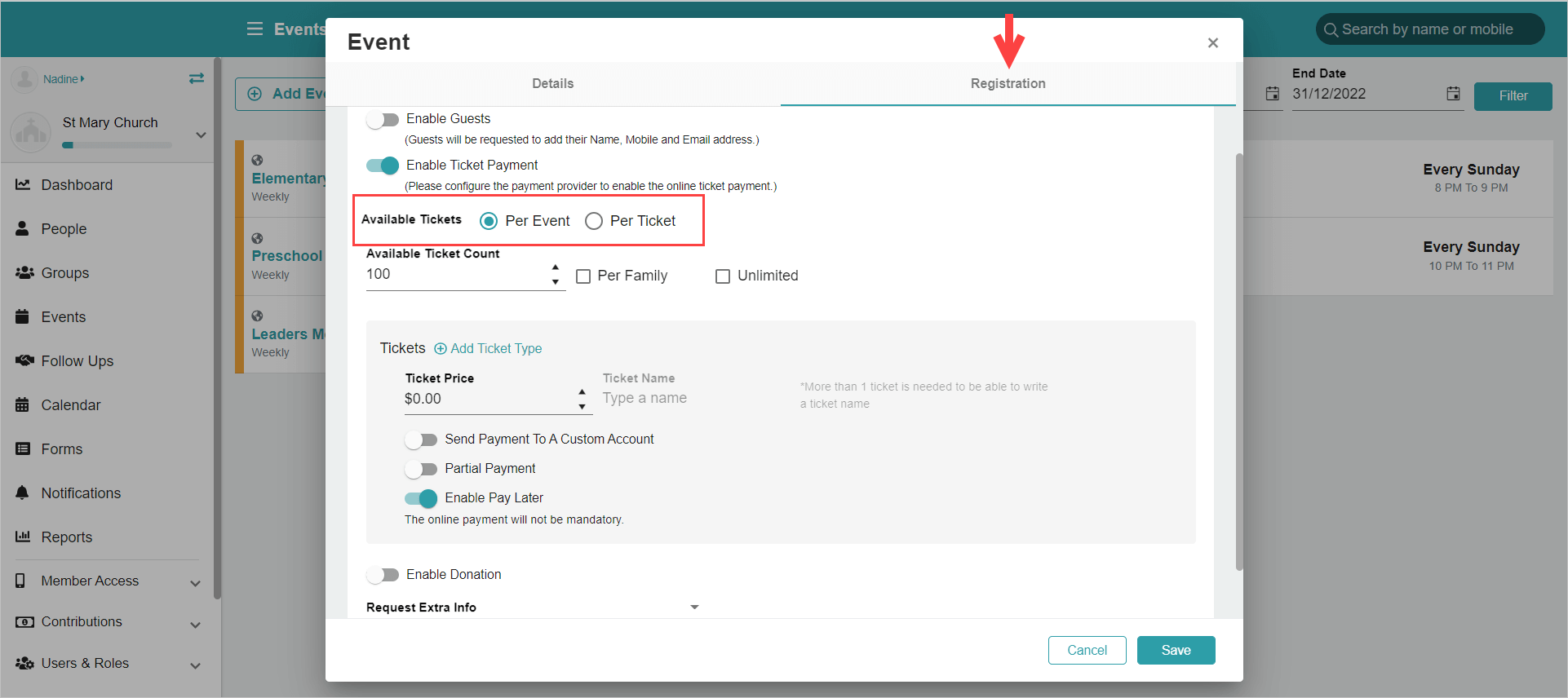This screenshot has width=1568, height=698.
Task: Toggle the Enable Donation switch
Action: 383,575
